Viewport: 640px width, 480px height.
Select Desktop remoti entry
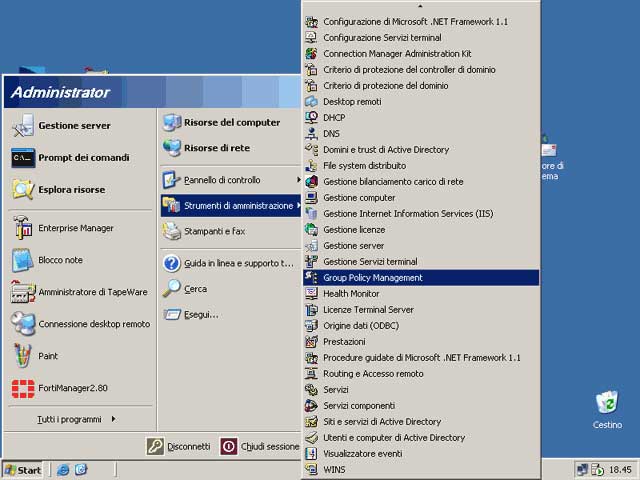(x=421, y=102)
